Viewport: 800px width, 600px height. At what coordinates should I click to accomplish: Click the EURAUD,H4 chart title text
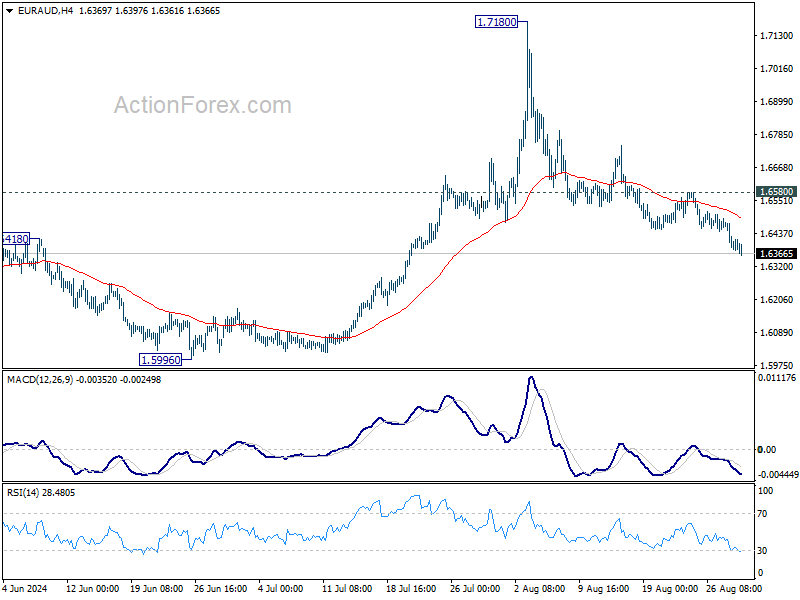click(x=45, y=11)
